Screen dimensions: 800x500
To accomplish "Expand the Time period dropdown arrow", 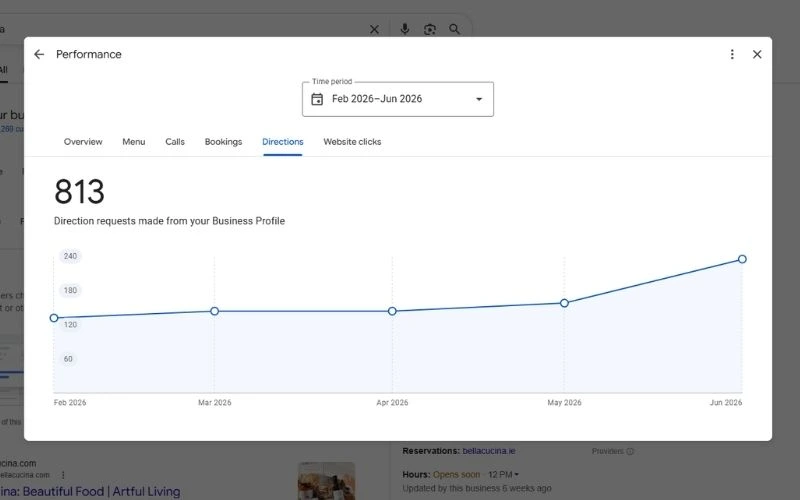I will click(x=479, y=99).
